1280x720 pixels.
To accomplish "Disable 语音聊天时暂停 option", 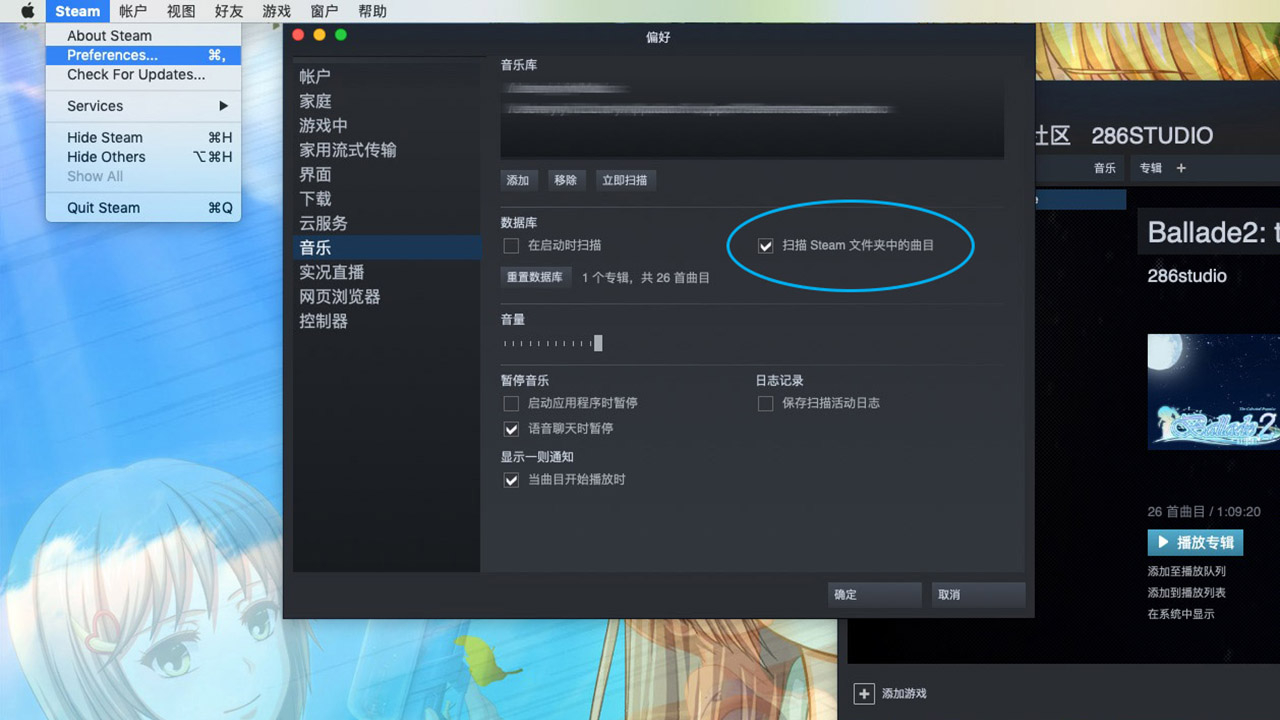I will click(x=511, y=429).
